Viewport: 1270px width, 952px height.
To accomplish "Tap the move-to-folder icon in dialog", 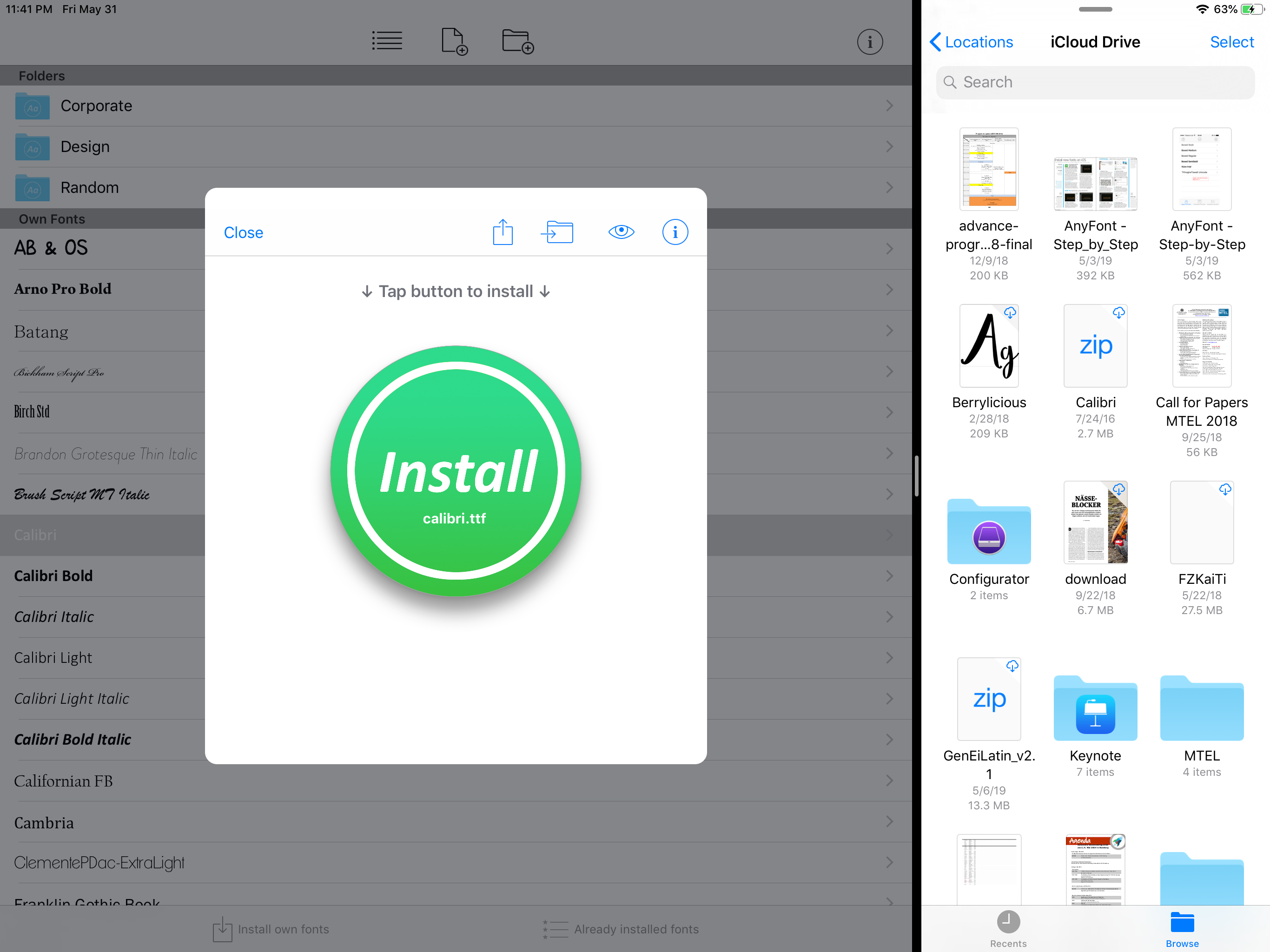I will click(557, 232).
